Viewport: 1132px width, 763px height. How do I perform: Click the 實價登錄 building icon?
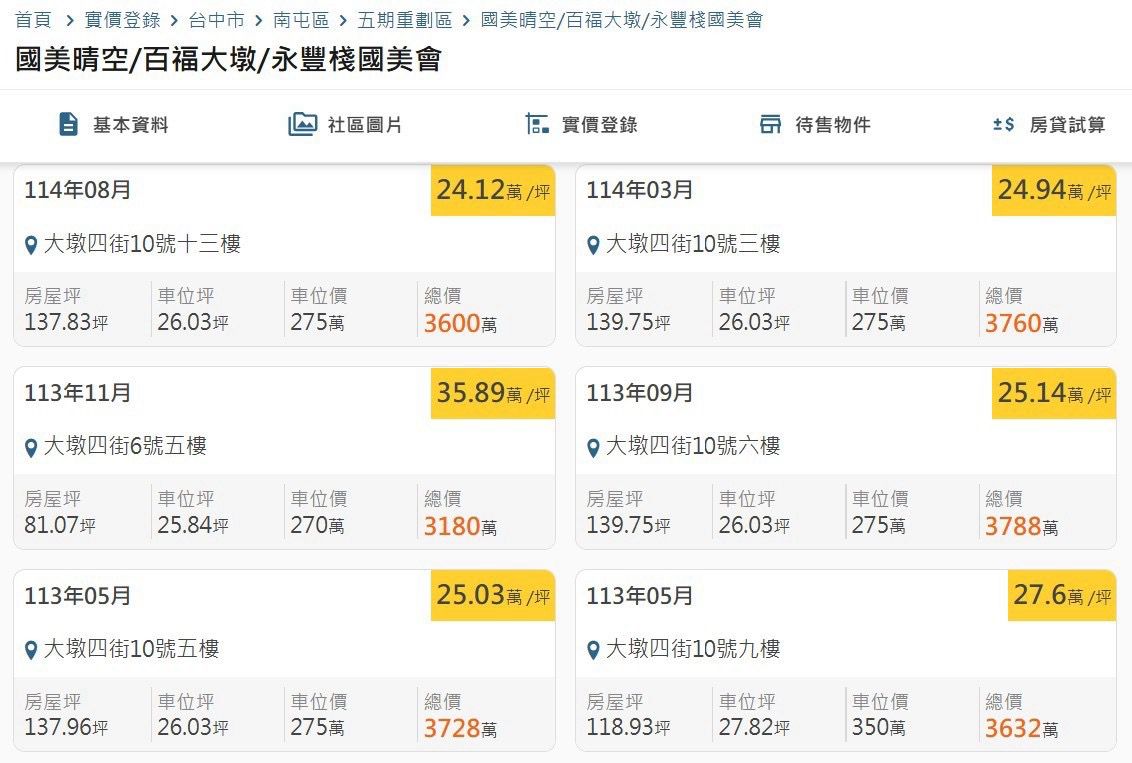[537, 124]
